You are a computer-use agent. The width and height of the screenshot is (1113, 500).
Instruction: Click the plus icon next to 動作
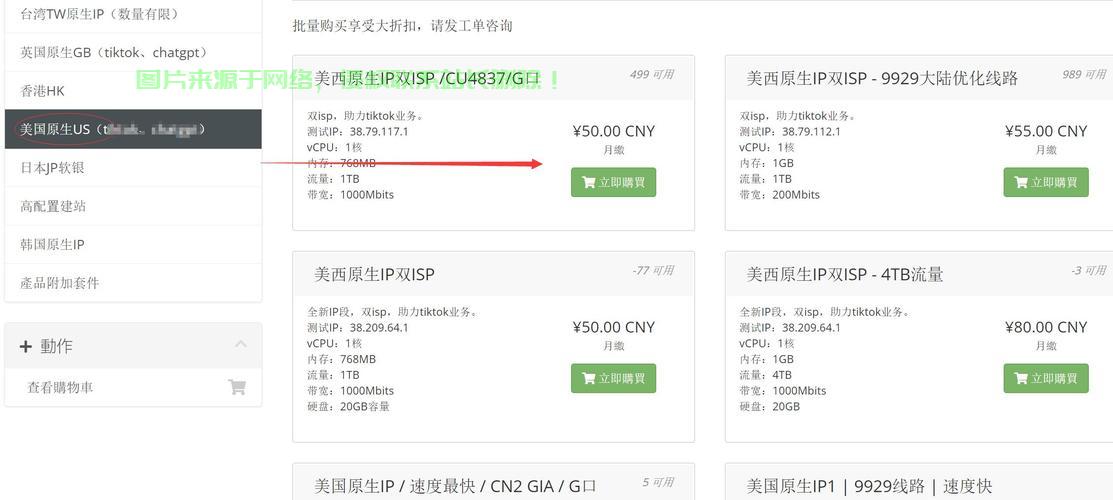click(26, 347)
